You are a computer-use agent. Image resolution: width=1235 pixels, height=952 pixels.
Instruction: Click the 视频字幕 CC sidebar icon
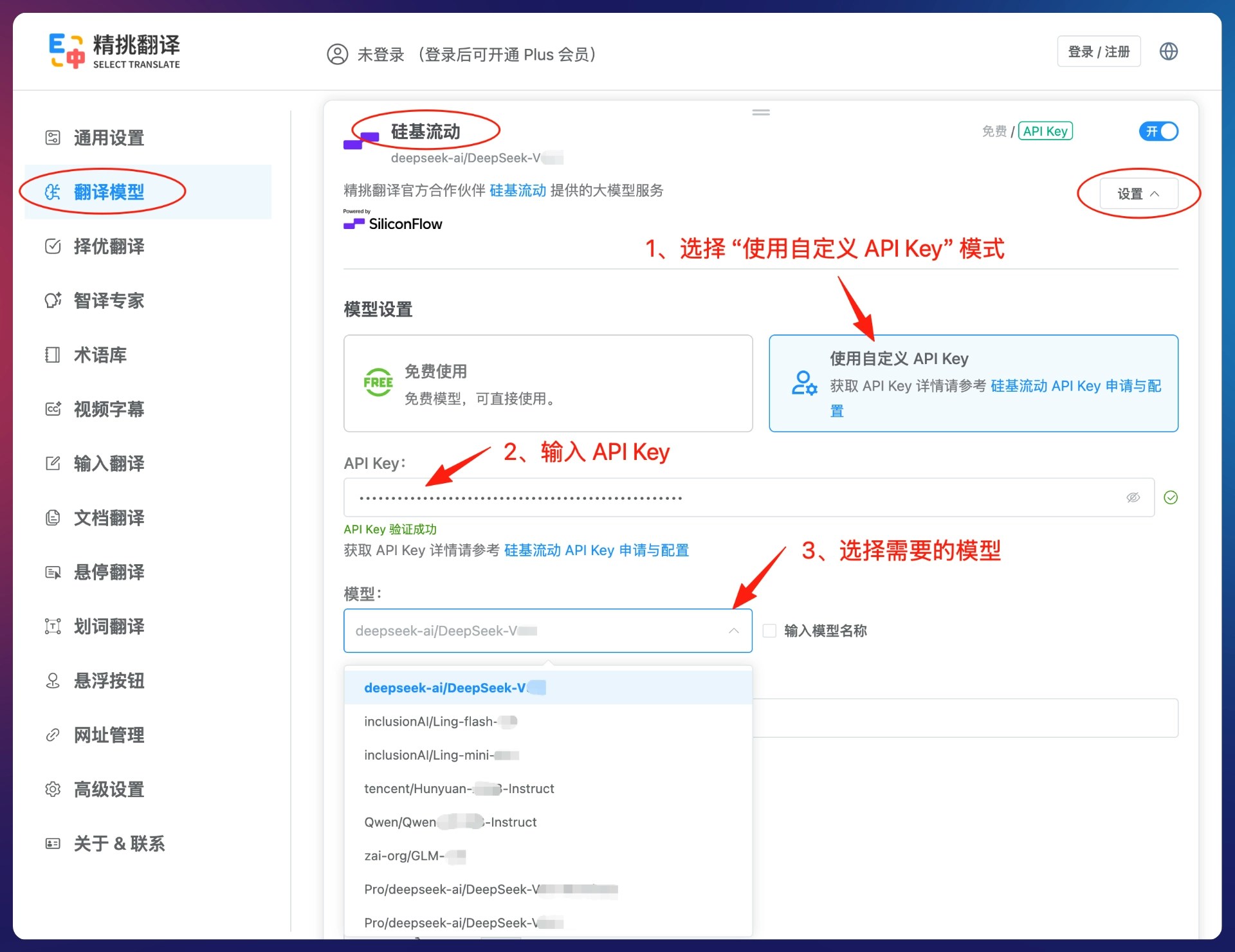(53, 409)
